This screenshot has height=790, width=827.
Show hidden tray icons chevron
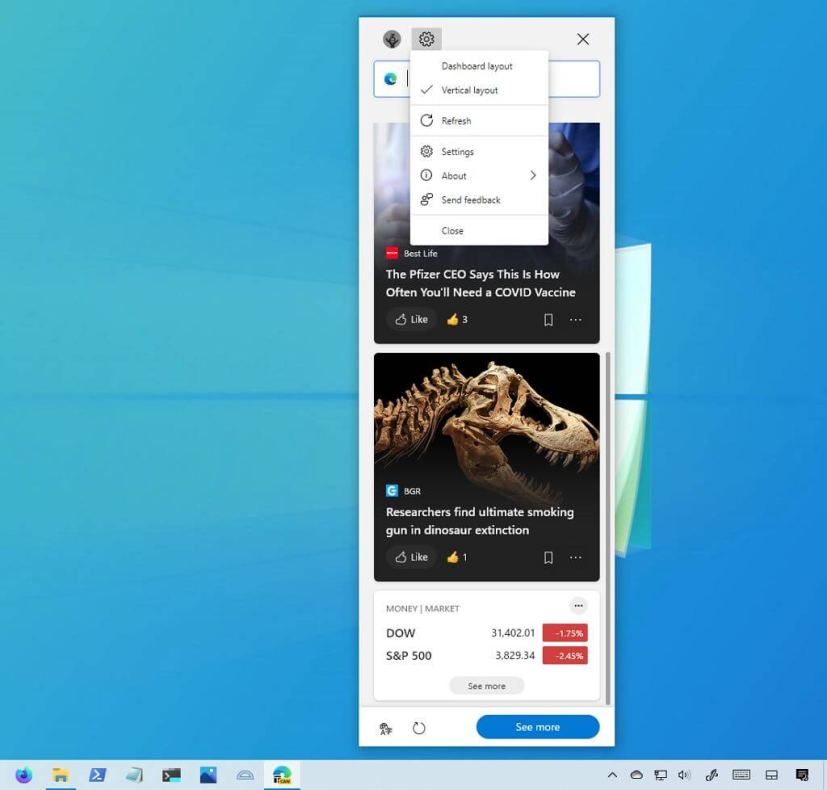point(612,775)
